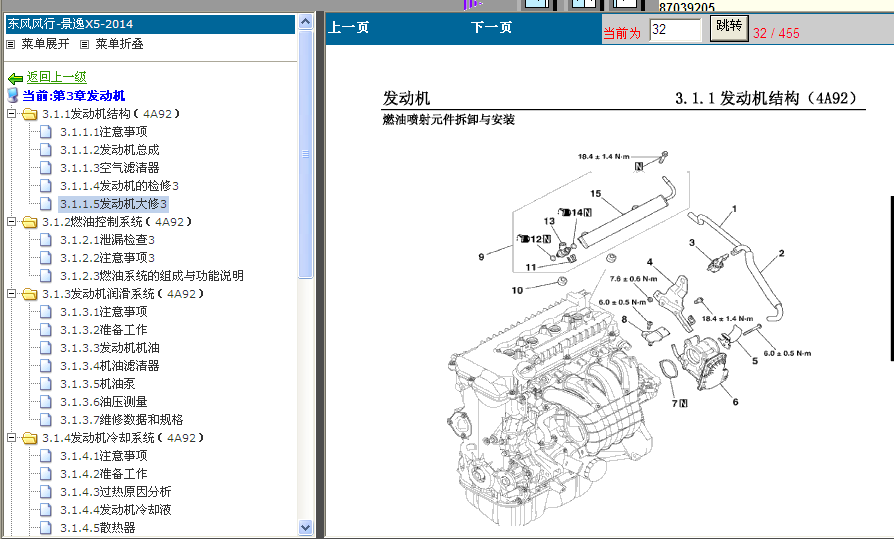Click page icon beside 3.1.4.5散热器
Image resolution: width=894 pixels, height=539 pixels.
click(46, 528)
